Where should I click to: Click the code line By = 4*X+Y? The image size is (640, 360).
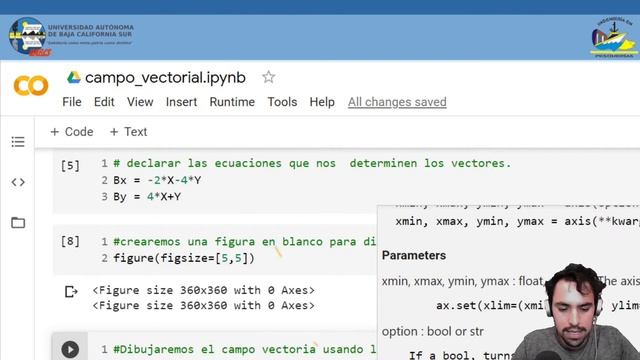pos(147,197)
